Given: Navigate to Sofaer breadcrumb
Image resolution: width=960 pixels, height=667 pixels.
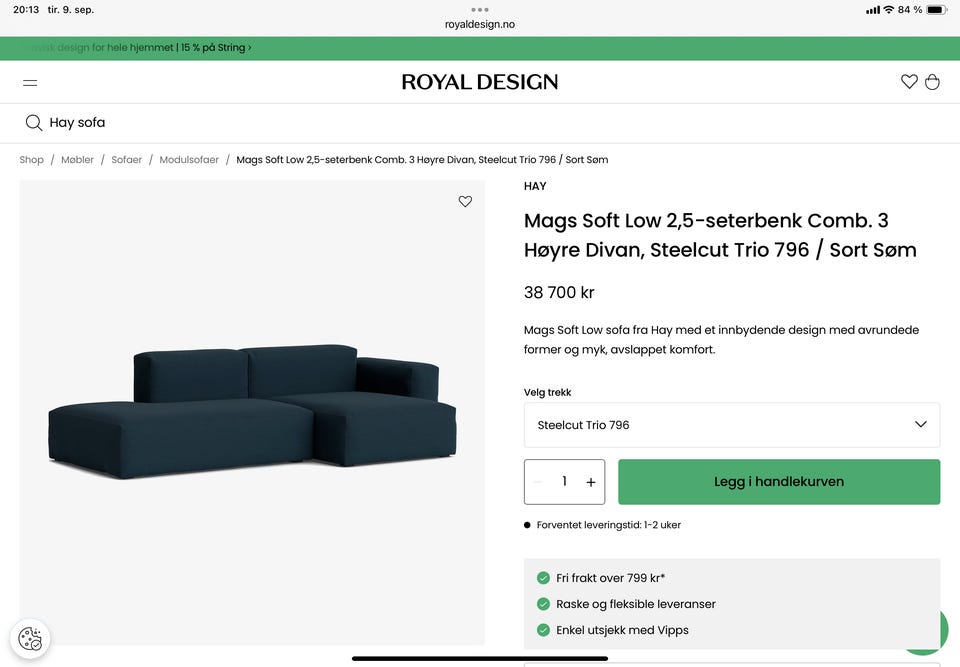Looking at the screenshot, I should 126,160.
